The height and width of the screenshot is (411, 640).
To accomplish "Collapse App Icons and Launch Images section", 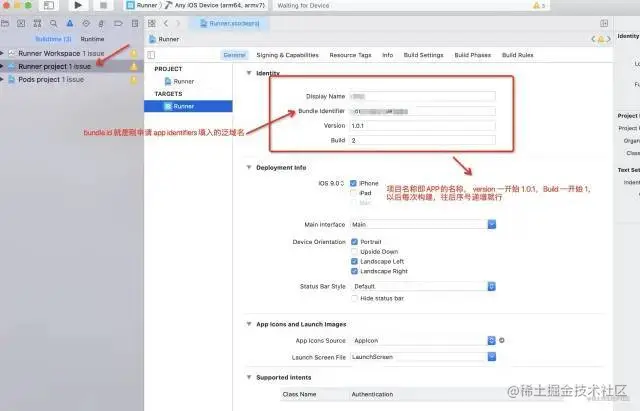I will 249,324.
